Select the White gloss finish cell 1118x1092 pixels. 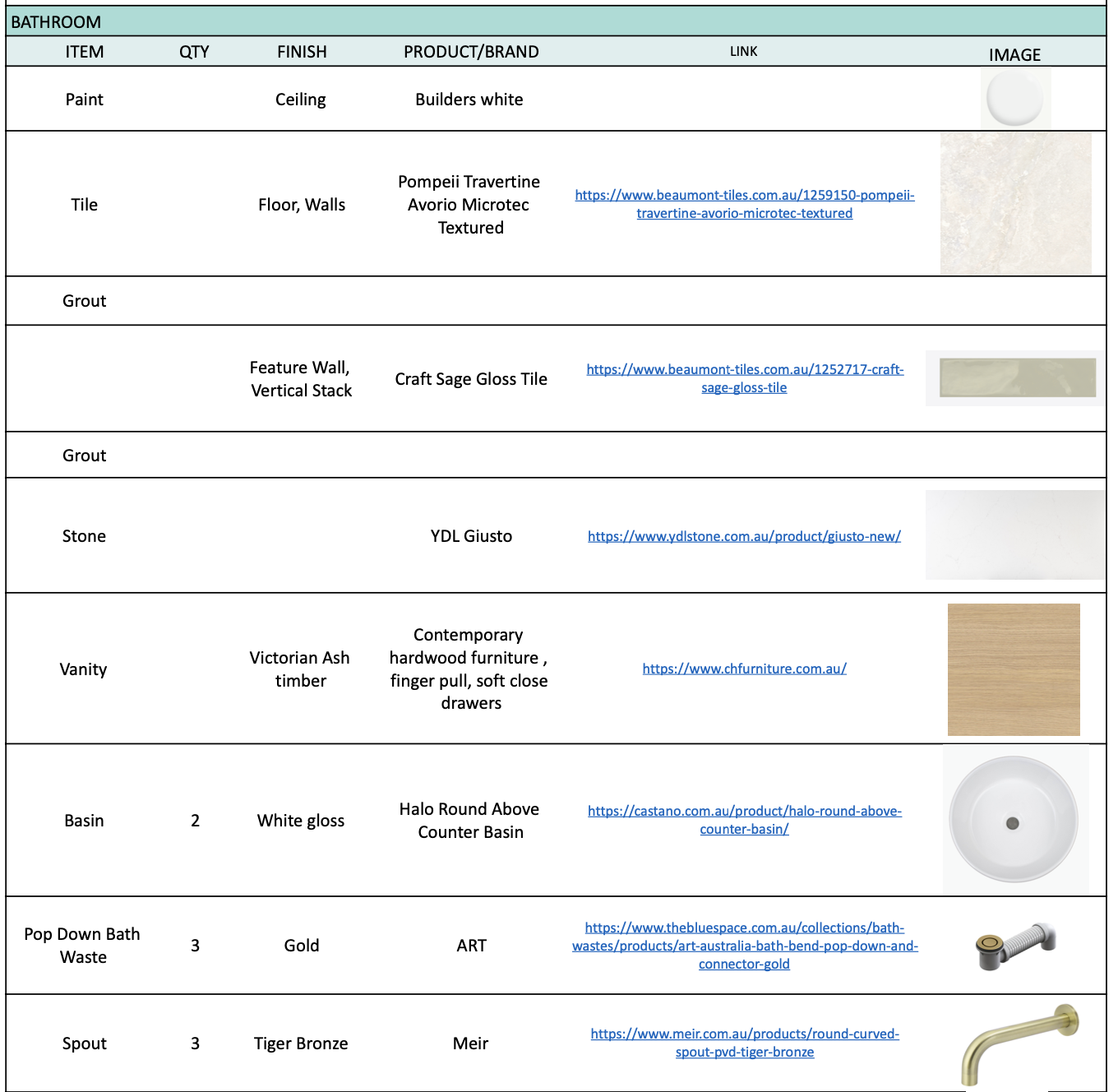point(301,821)
